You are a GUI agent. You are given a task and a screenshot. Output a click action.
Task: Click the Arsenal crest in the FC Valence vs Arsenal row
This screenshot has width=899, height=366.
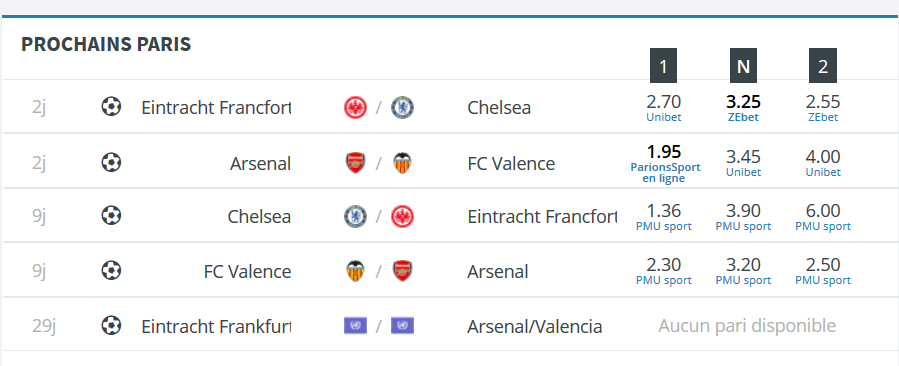point(402,271)
